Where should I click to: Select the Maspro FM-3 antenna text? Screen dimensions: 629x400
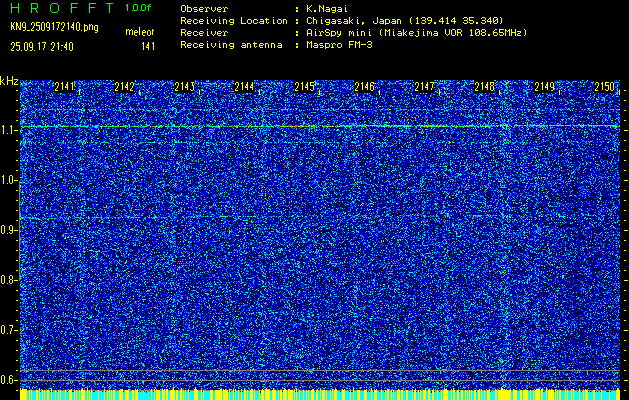coord(339,45)
